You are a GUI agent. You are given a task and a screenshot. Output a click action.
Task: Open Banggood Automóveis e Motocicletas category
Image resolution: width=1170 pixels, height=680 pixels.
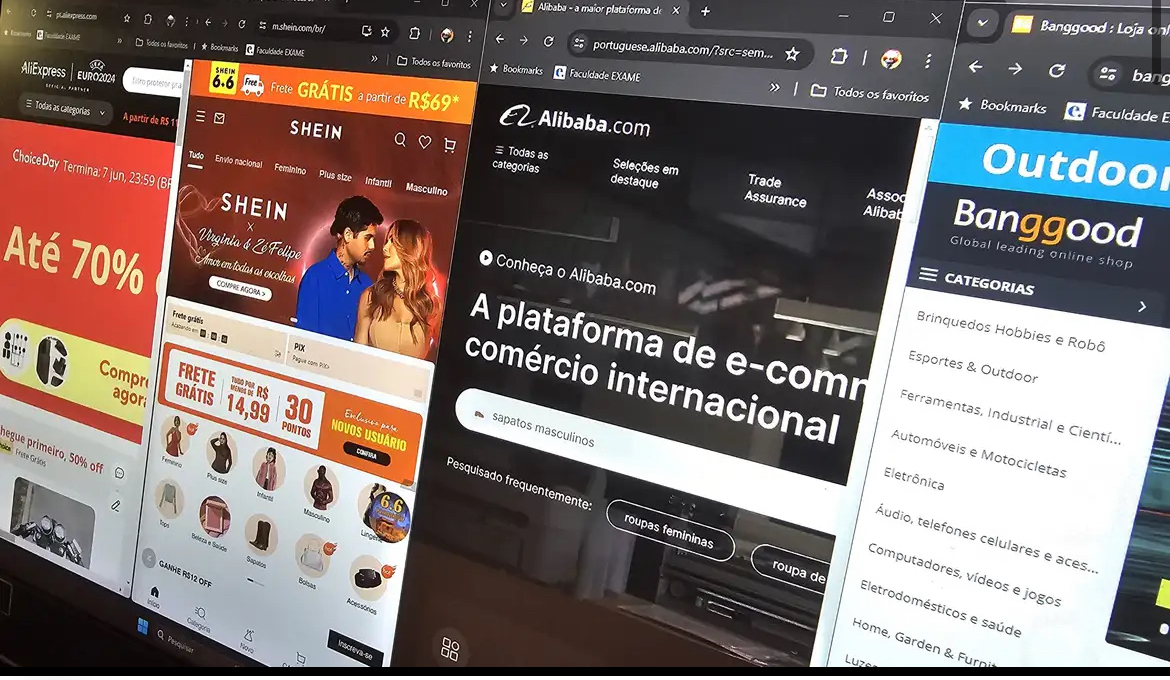[978, 453]
